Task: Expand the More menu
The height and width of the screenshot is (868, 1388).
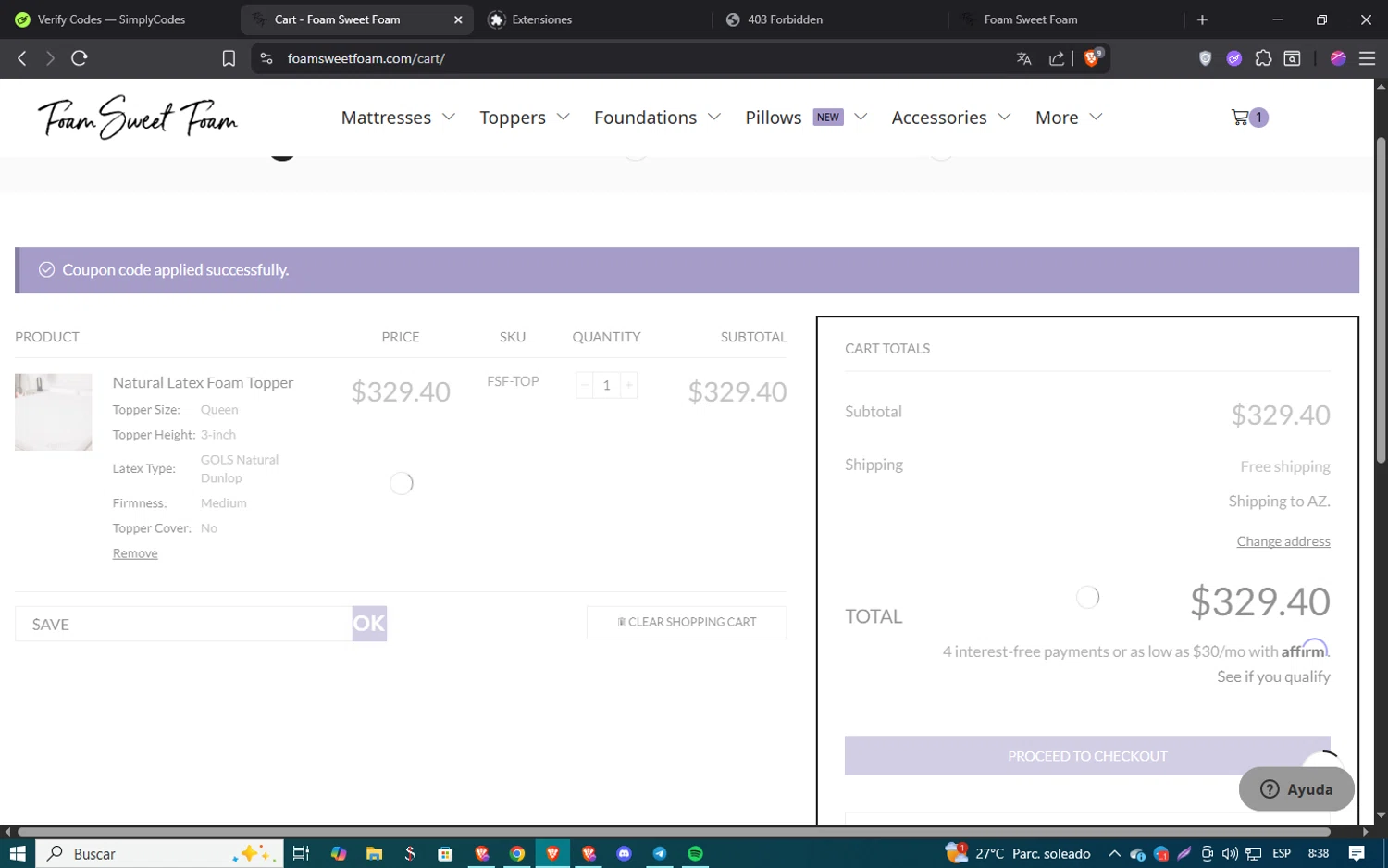Action: (1069, 118)
